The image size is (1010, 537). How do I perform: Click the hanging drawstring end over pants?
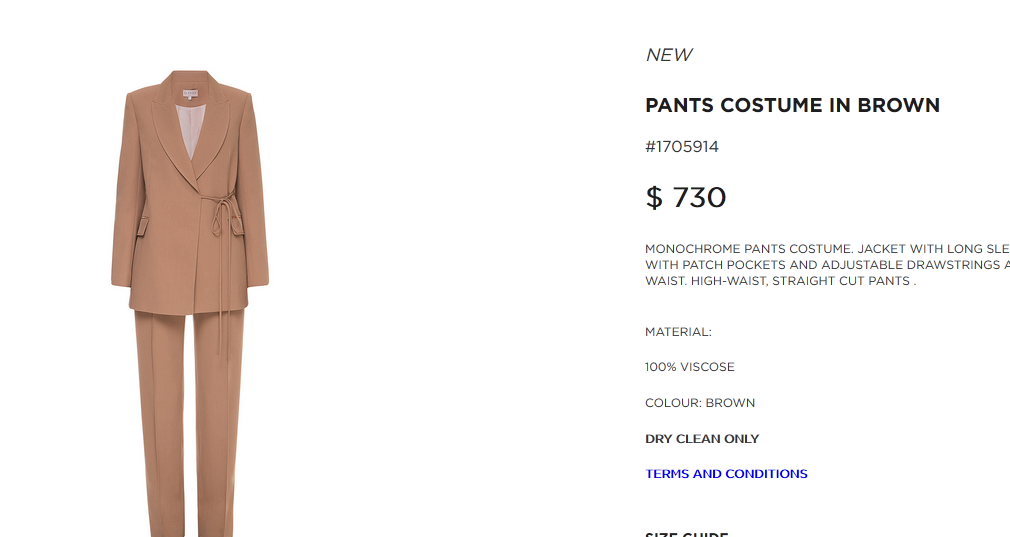click(x=220, y=330)
